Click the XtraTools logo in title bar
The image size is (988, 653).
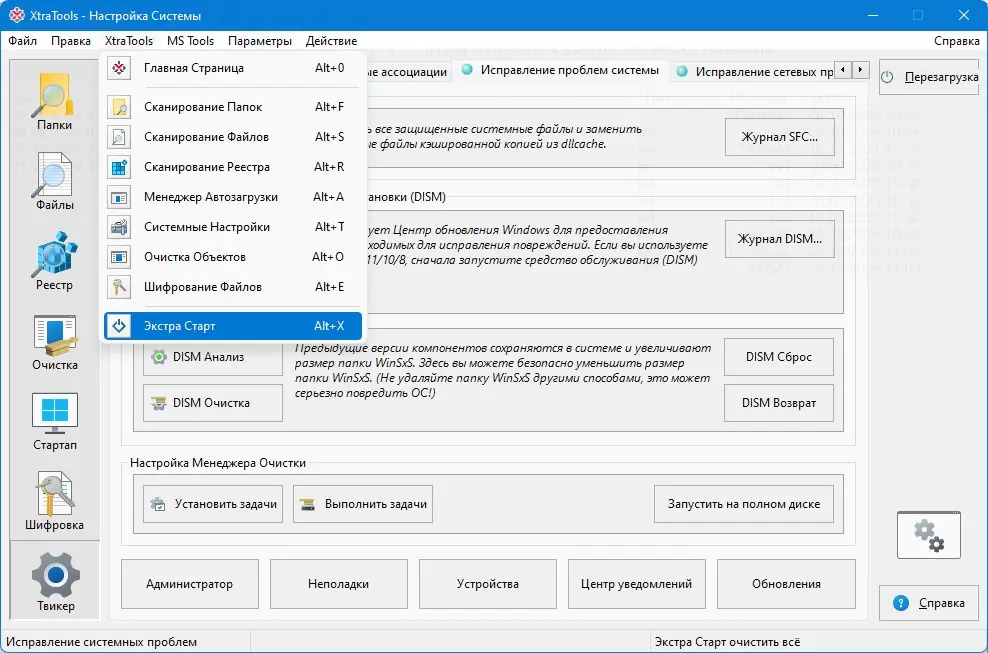[x=16, y=15]
